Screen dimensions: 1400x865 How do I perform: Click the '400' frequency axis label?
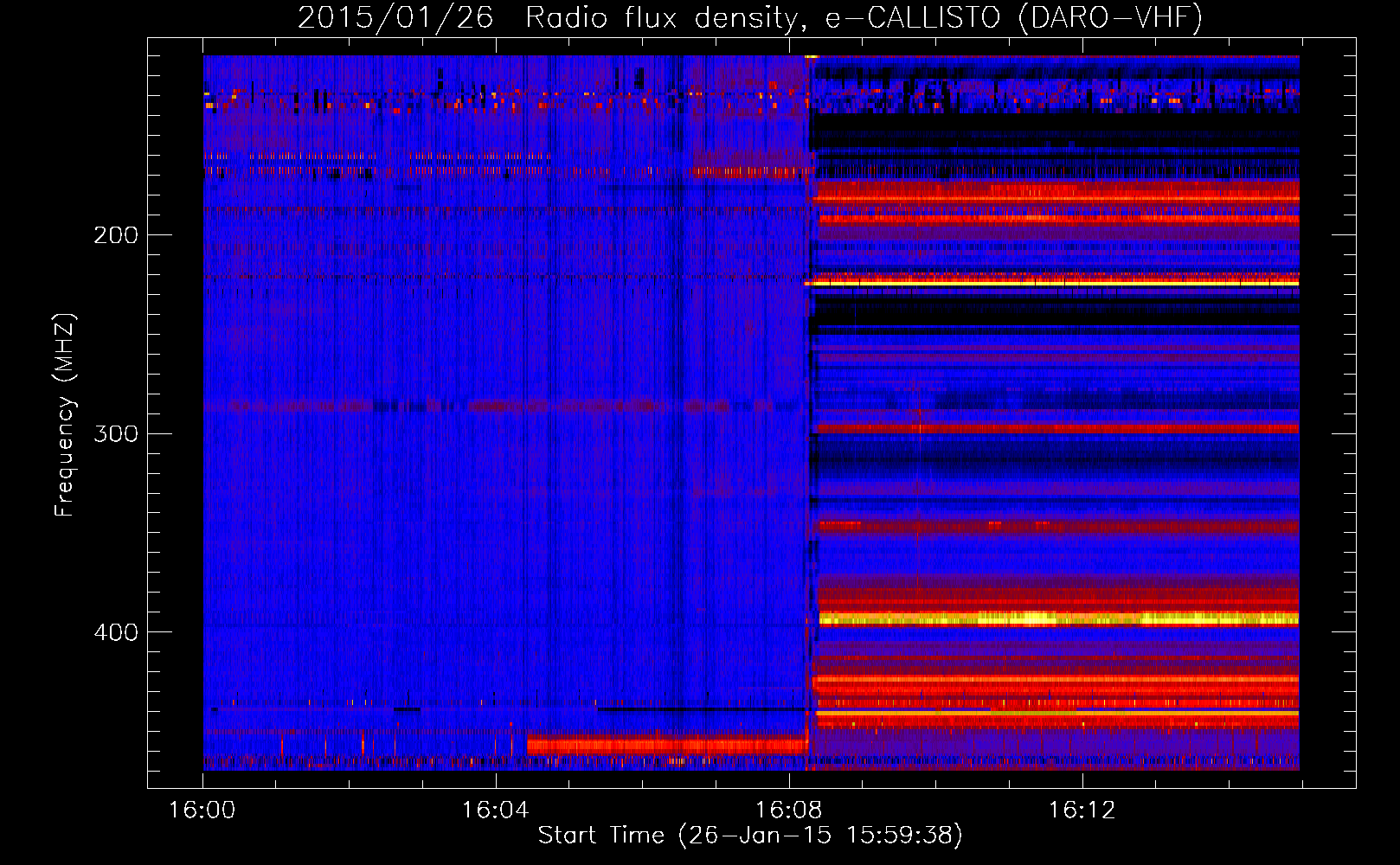pos(115,632)
